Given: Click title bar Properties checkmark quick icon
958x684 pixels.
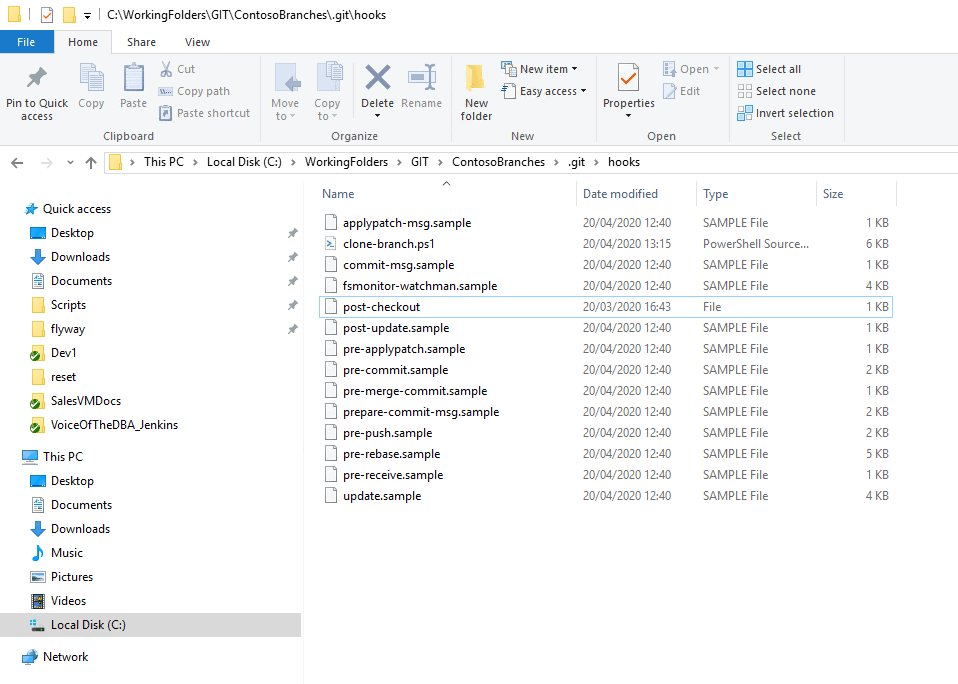Looking at the screenshot, I should coord(47,15).
